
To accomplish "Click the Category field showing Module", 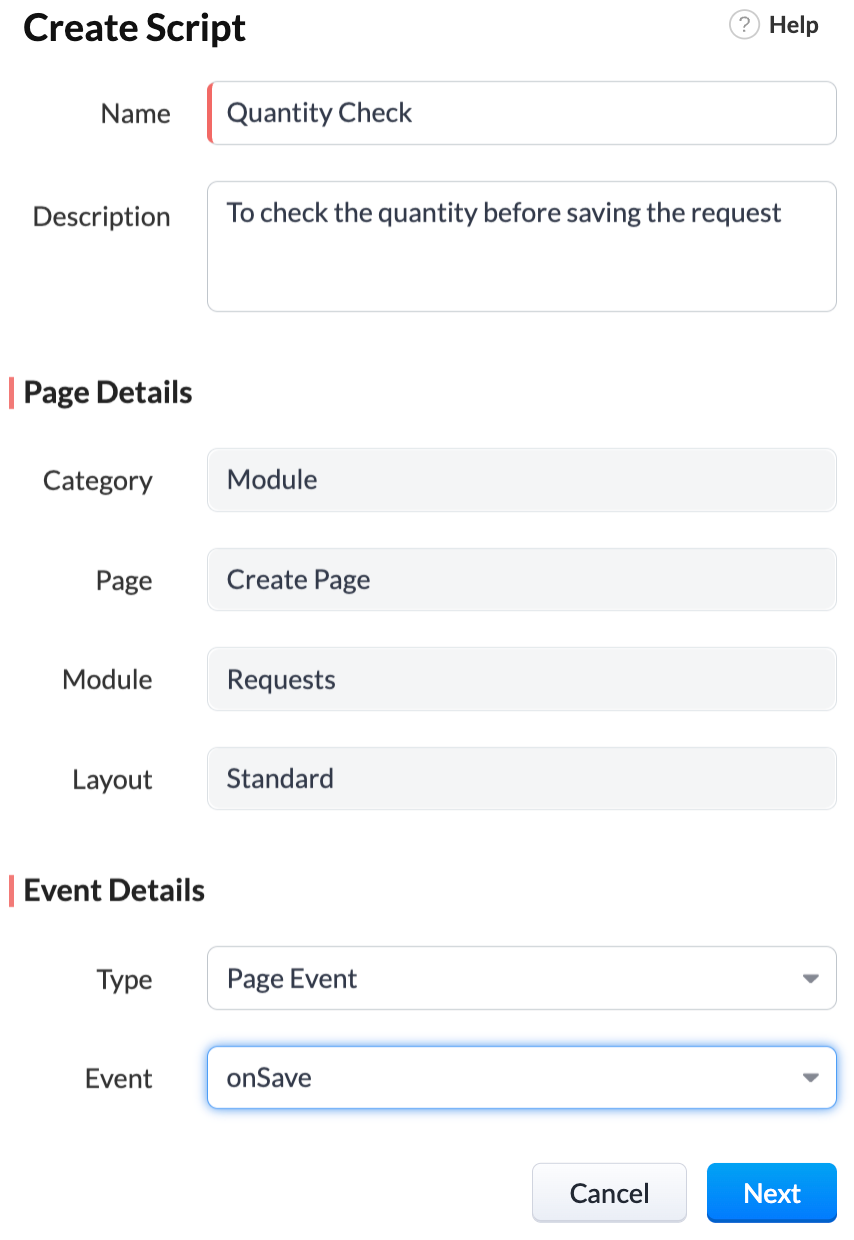I will click(520, 480).
